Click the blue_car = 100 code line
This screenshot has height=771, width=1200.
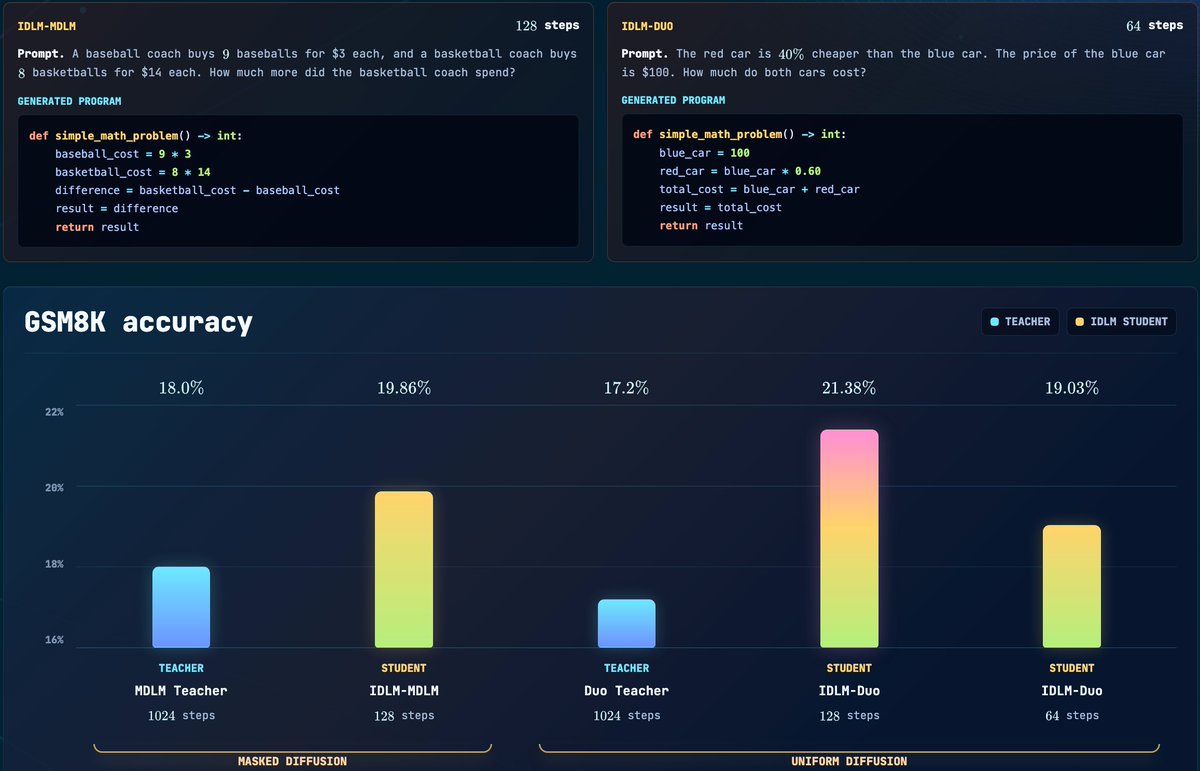pyautogui.click(x=704, y=153)
